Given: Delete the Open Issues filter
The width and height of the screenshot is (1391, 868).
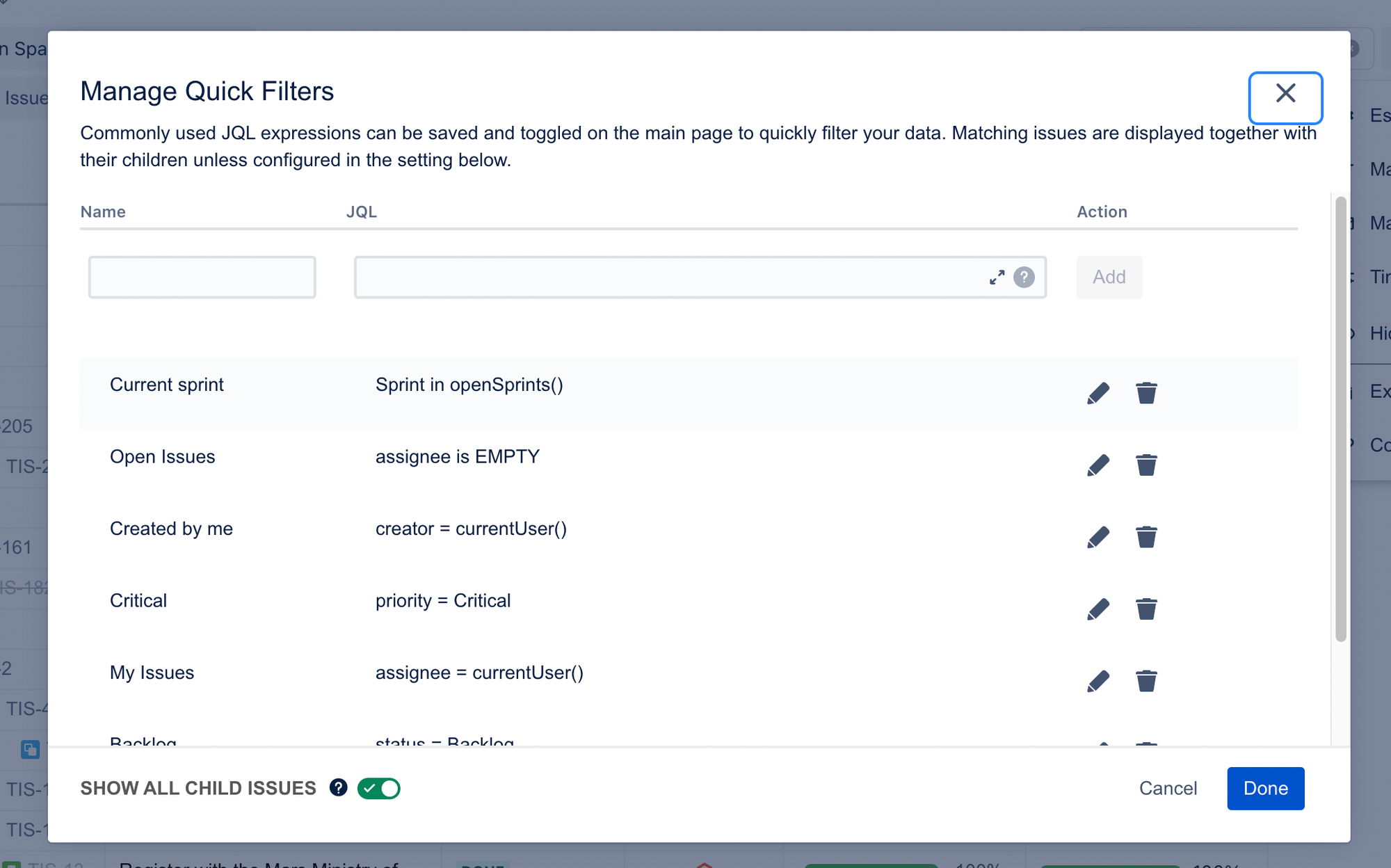Looking at the screenshot, I should pos(1146,465).
